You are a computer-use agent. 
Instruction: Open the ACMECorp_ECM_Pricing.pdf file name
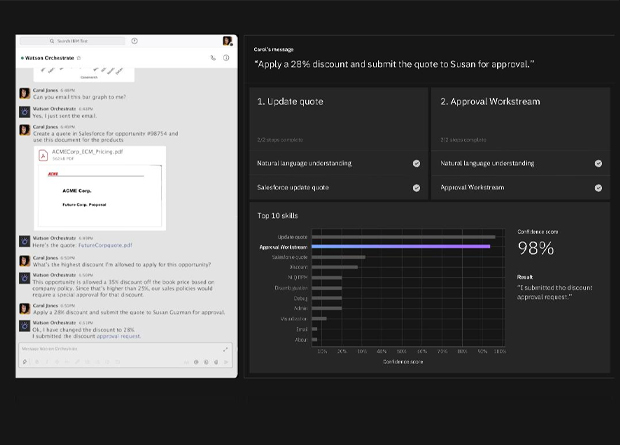87,152
